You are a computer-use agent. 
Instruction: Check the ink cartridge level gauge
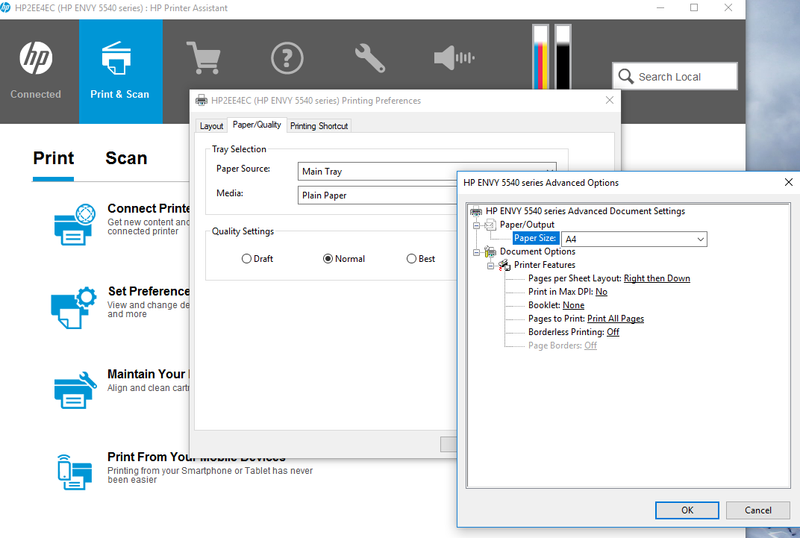tap(551, 60)
